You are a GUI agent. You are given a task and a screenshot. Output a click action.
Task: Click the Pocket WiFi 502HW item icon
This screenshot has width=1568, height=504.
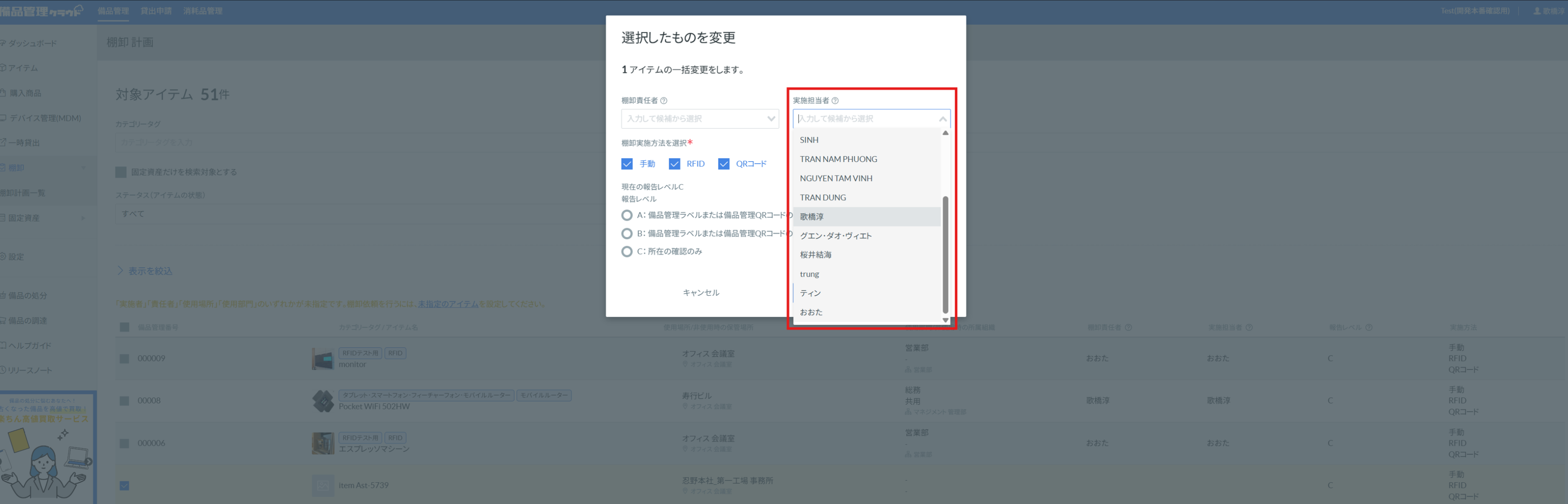point(322,400)
